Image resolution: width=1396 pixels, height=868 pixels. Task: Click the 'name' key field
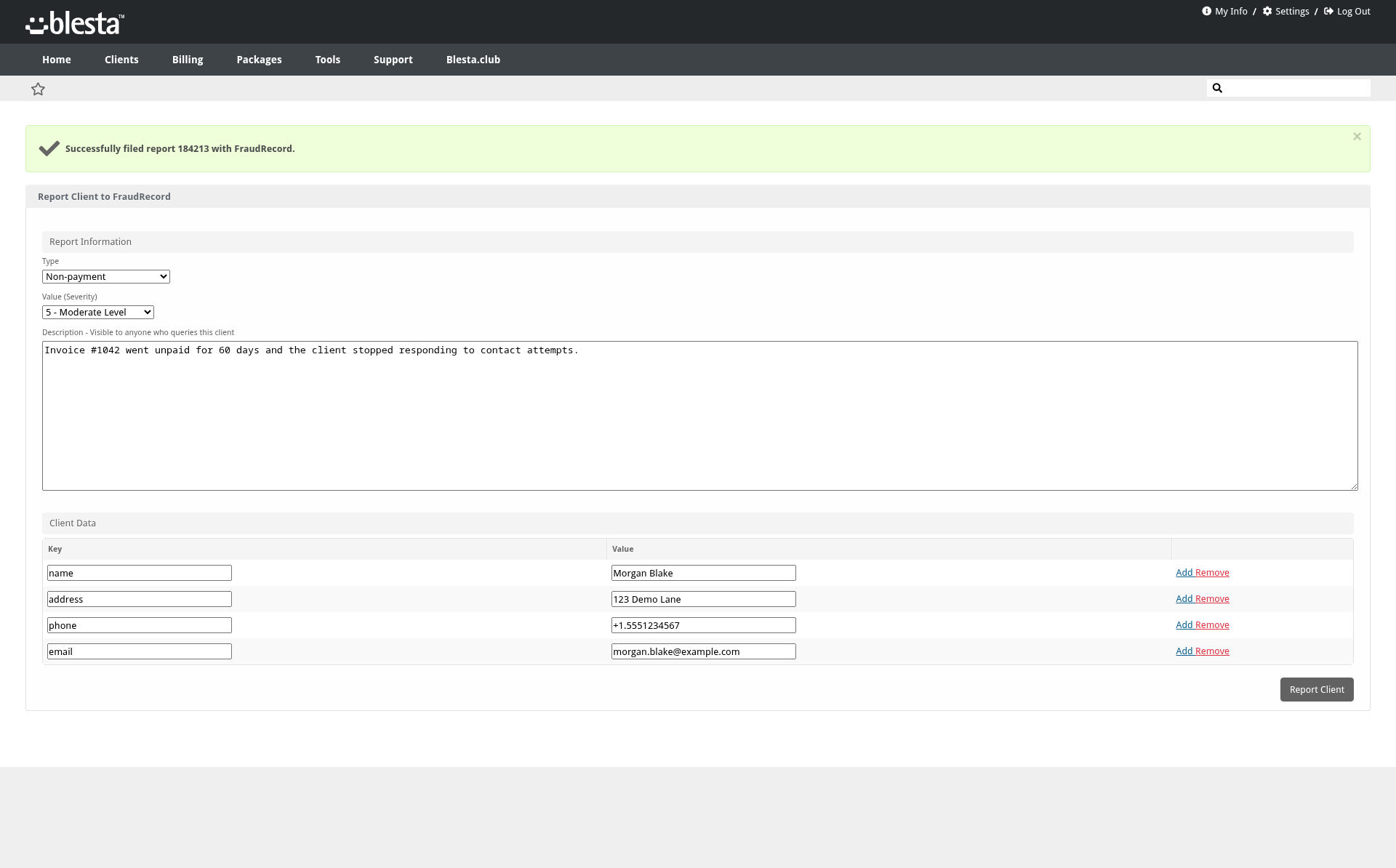point(140,573)
